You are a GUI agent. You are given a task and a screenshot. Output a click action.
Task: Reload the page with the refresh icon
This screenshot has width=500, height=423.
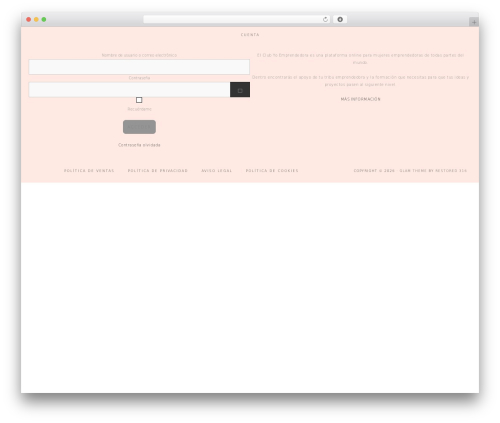pos(325,20)
